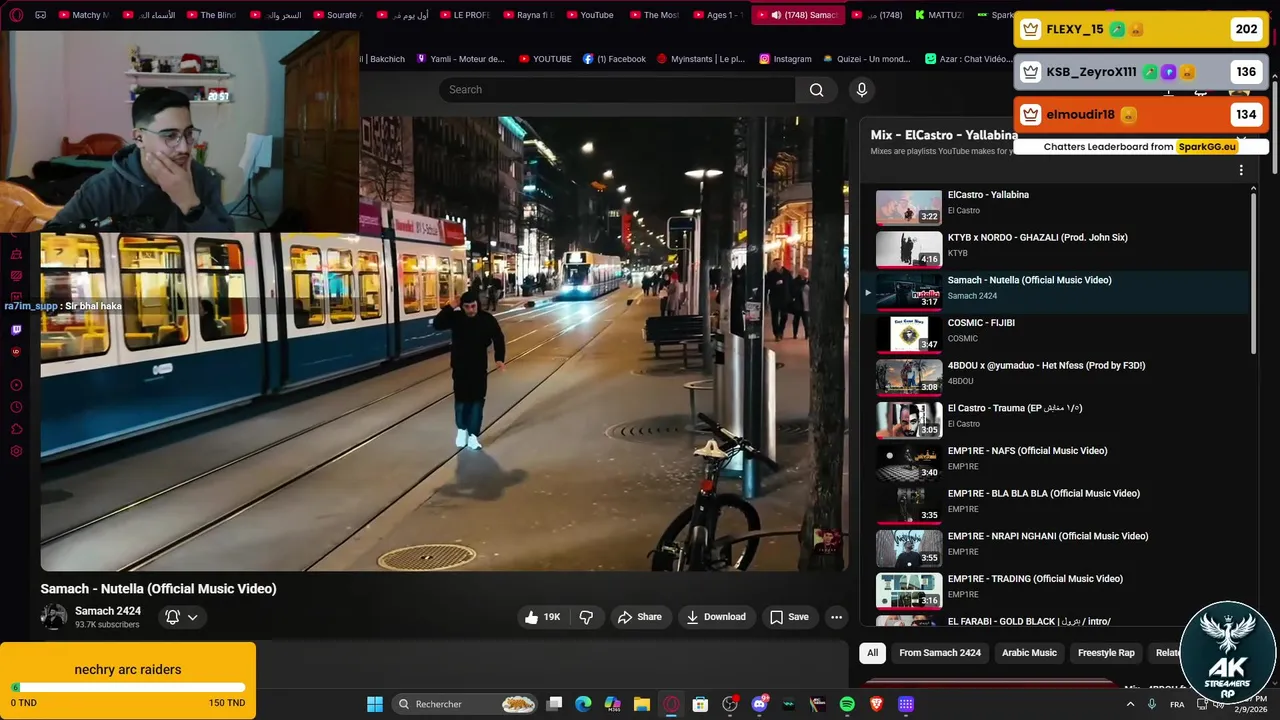Select the All filter chip

(x=872, y=653)
